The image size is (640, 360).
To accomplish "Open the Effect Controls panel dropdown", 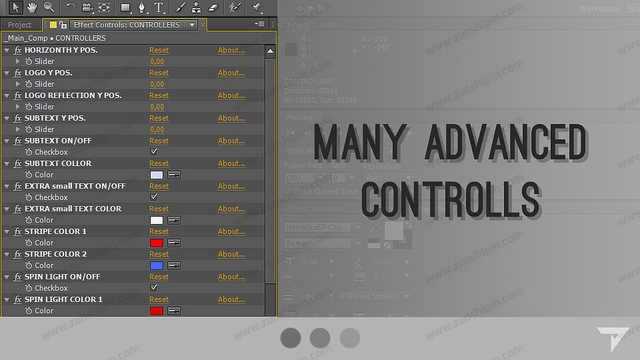I will [192, 25].
